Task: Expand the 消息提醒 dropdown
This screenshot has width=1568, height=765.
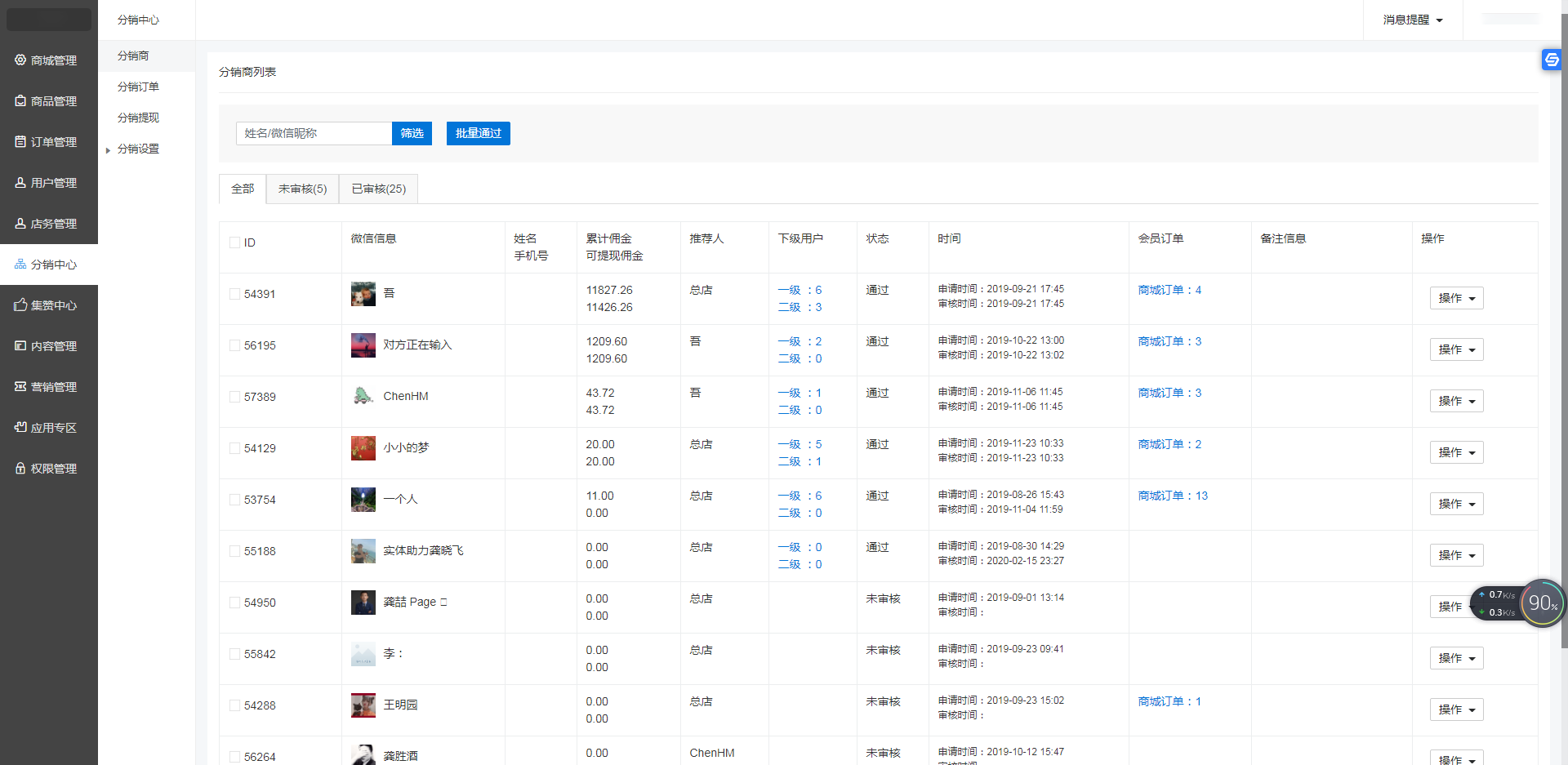Action: tap(1413, 20)
